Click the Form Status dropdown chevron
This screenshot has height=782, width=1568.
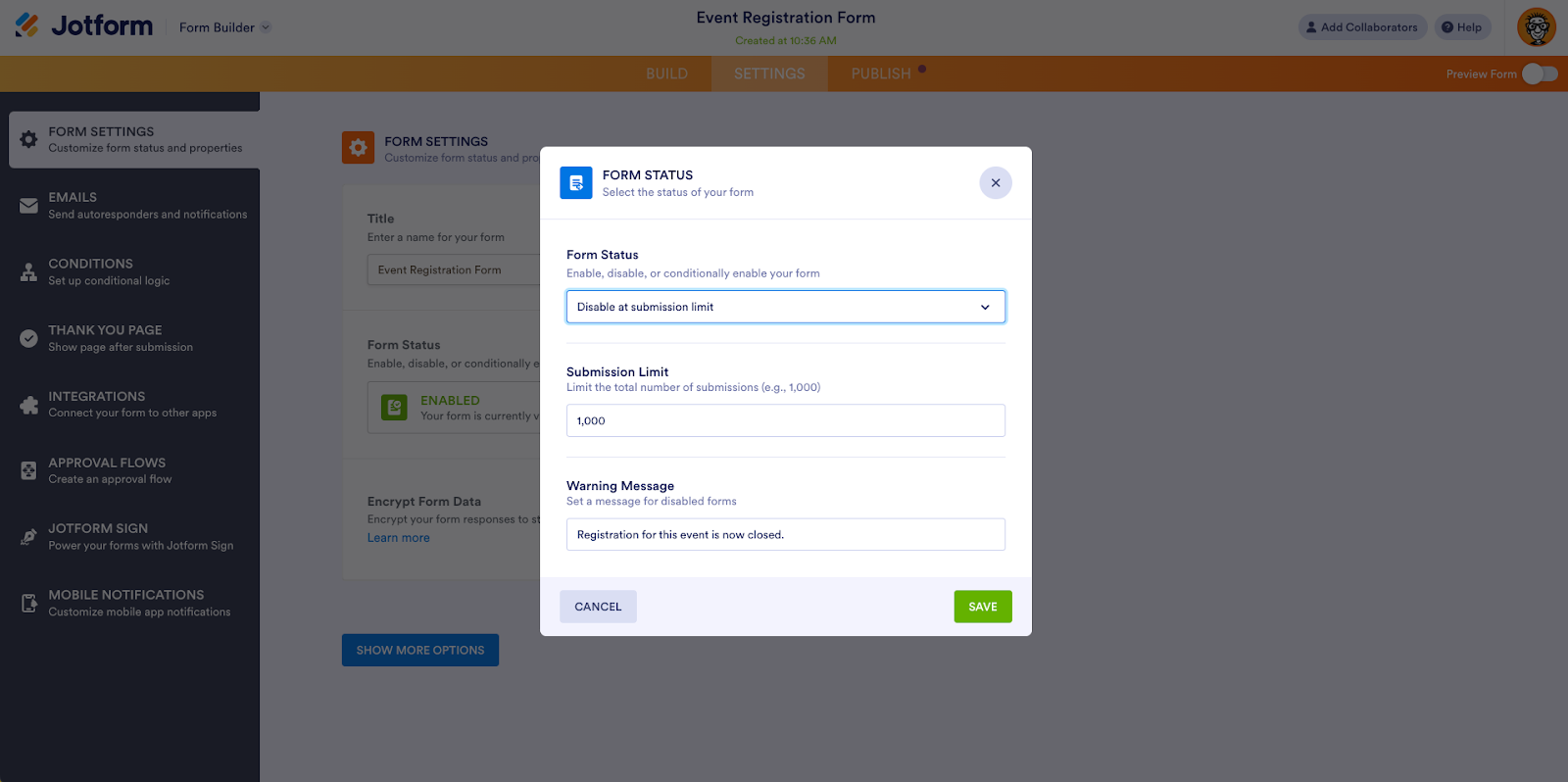[985, 307]
